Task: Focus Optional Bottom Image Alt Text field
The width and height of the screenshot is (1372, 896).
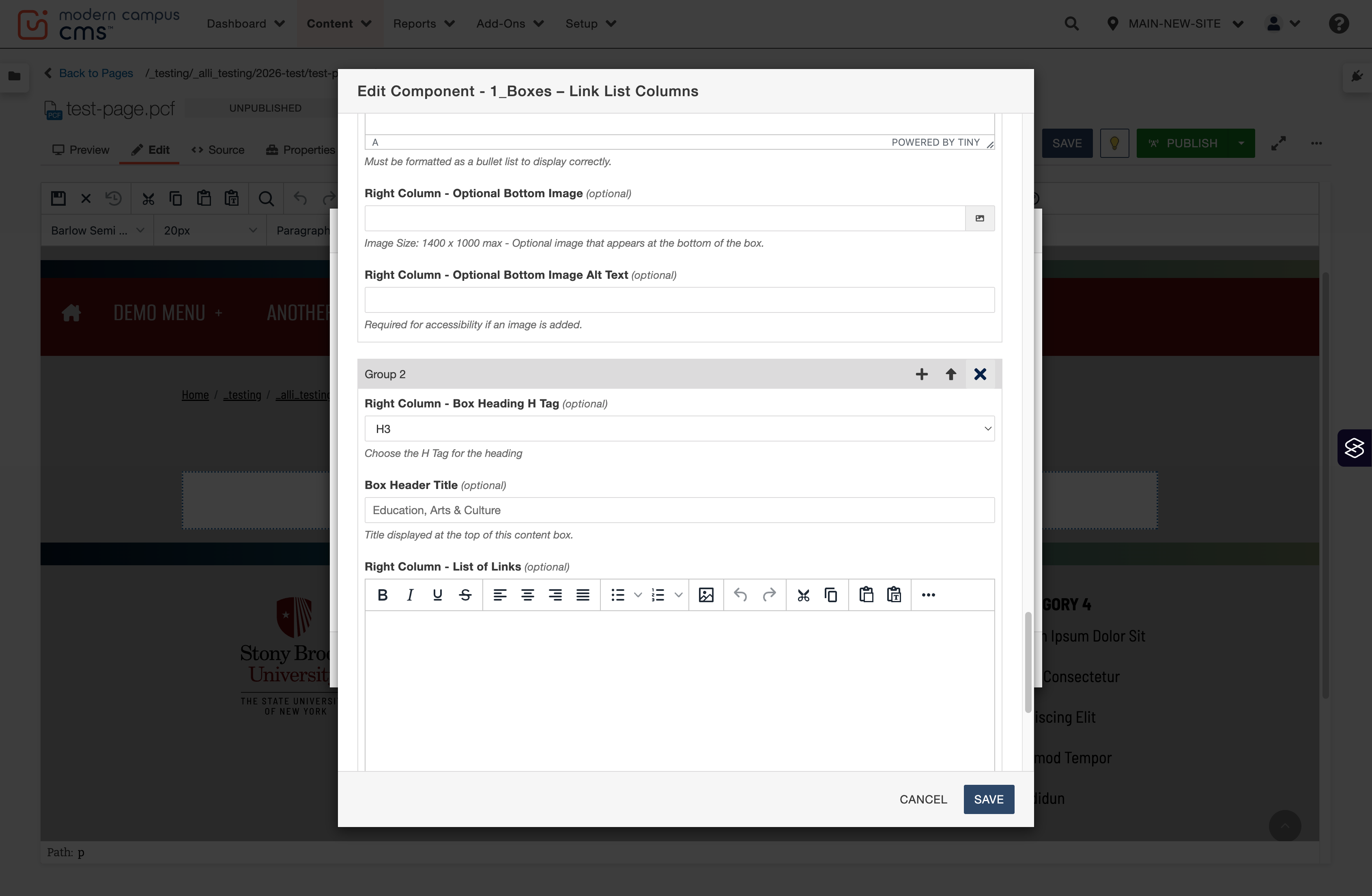Action: point(680,300)
